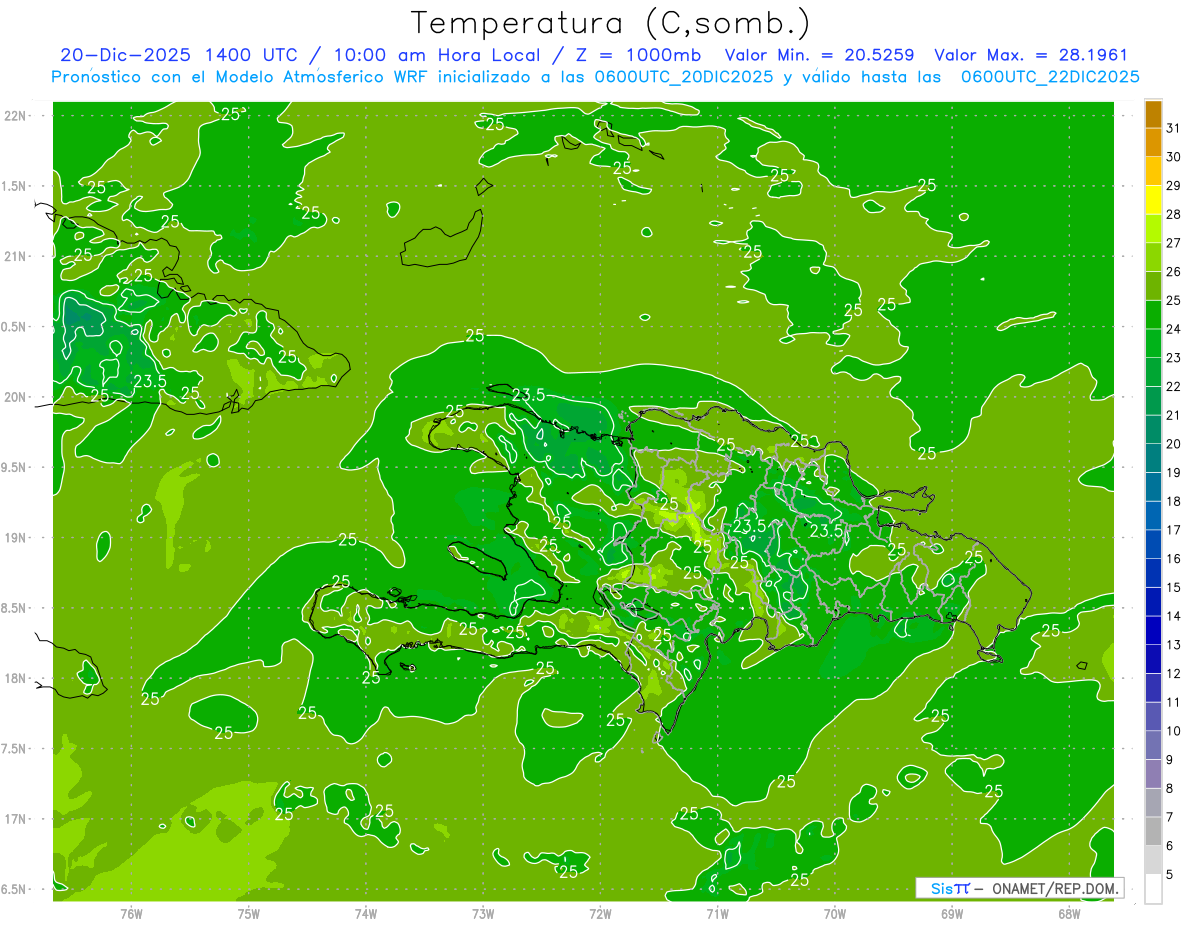The image size is (1200, 927).
Task: Click the "72W" longitude label
Action: [x=600, y=913]
